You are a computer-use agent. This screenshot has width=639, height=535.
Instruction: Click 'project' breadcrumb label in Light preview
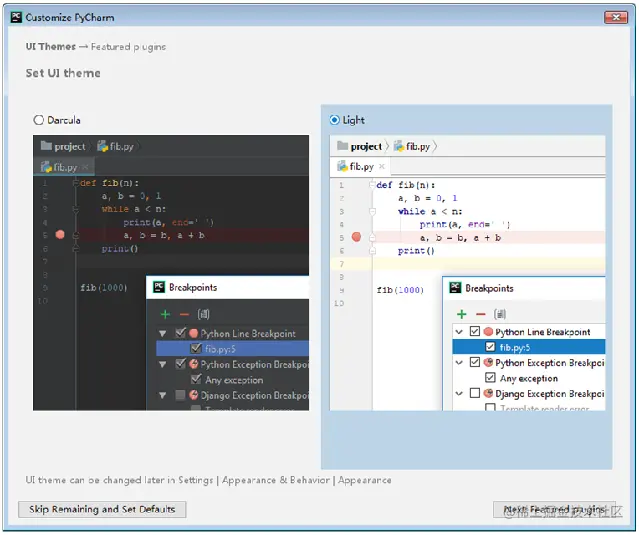tap(366, 146)
